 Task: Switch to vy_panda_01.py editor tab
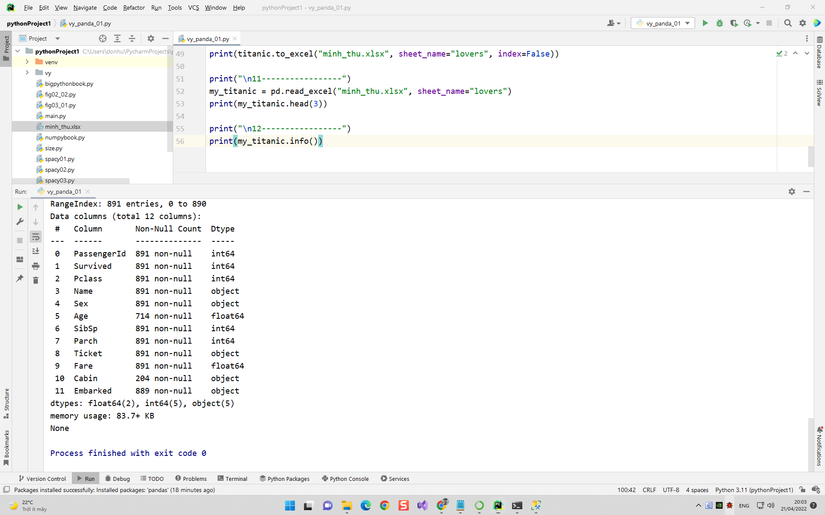pyautogui.click(x=208, y=38)
